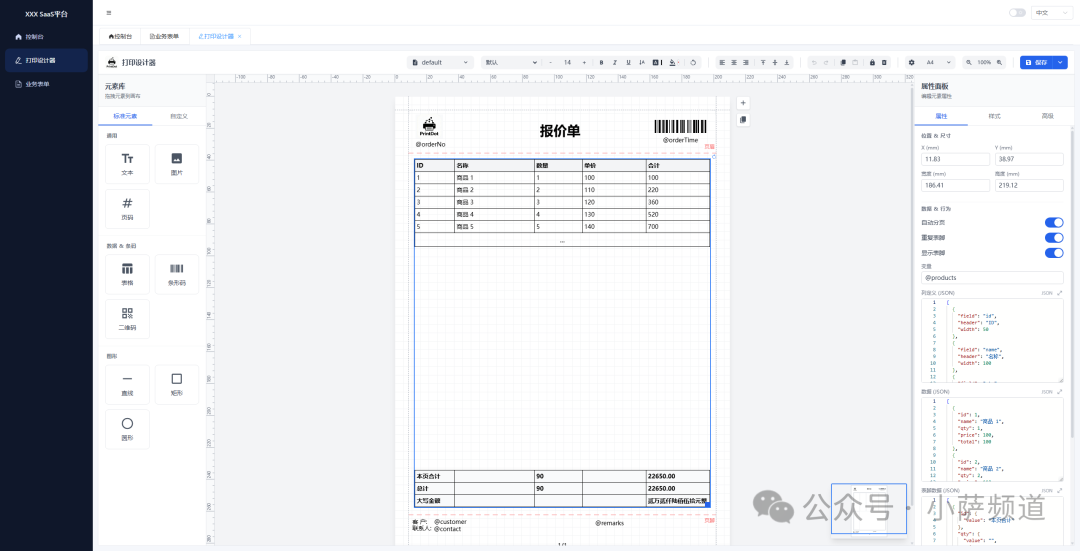Switch to the 高级 advanced tab
Viewport: 1080px width, 551px height.
pos(1047,116)
